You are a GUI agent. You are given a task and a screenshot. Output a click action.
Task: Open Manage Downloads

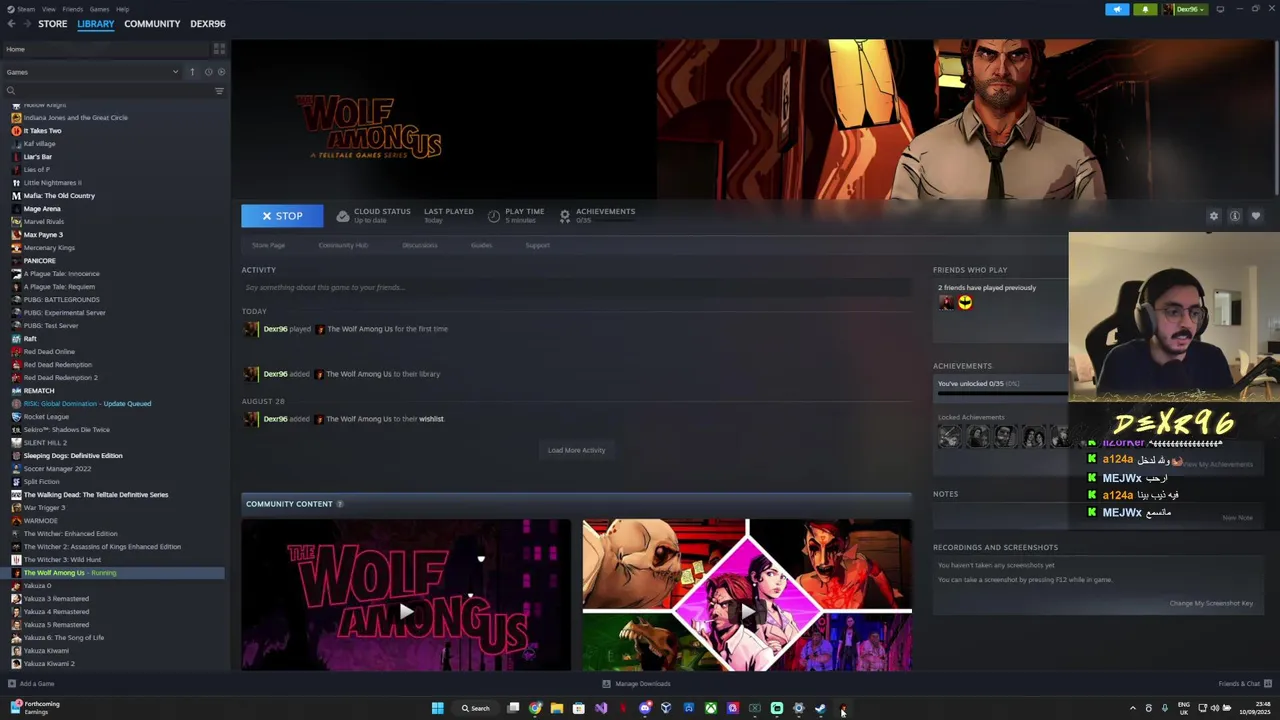(636, 684)
